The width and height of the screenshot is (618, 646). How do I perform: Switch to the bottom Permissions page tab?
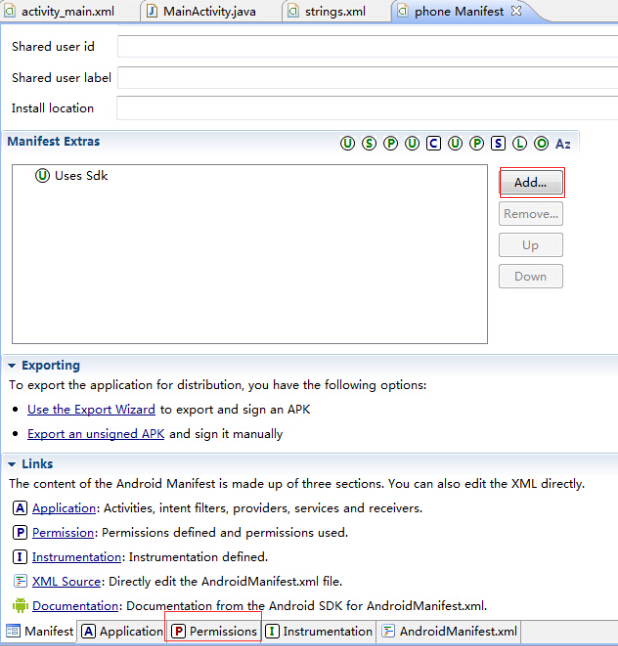pyautogui.click(x=214, y=631)
